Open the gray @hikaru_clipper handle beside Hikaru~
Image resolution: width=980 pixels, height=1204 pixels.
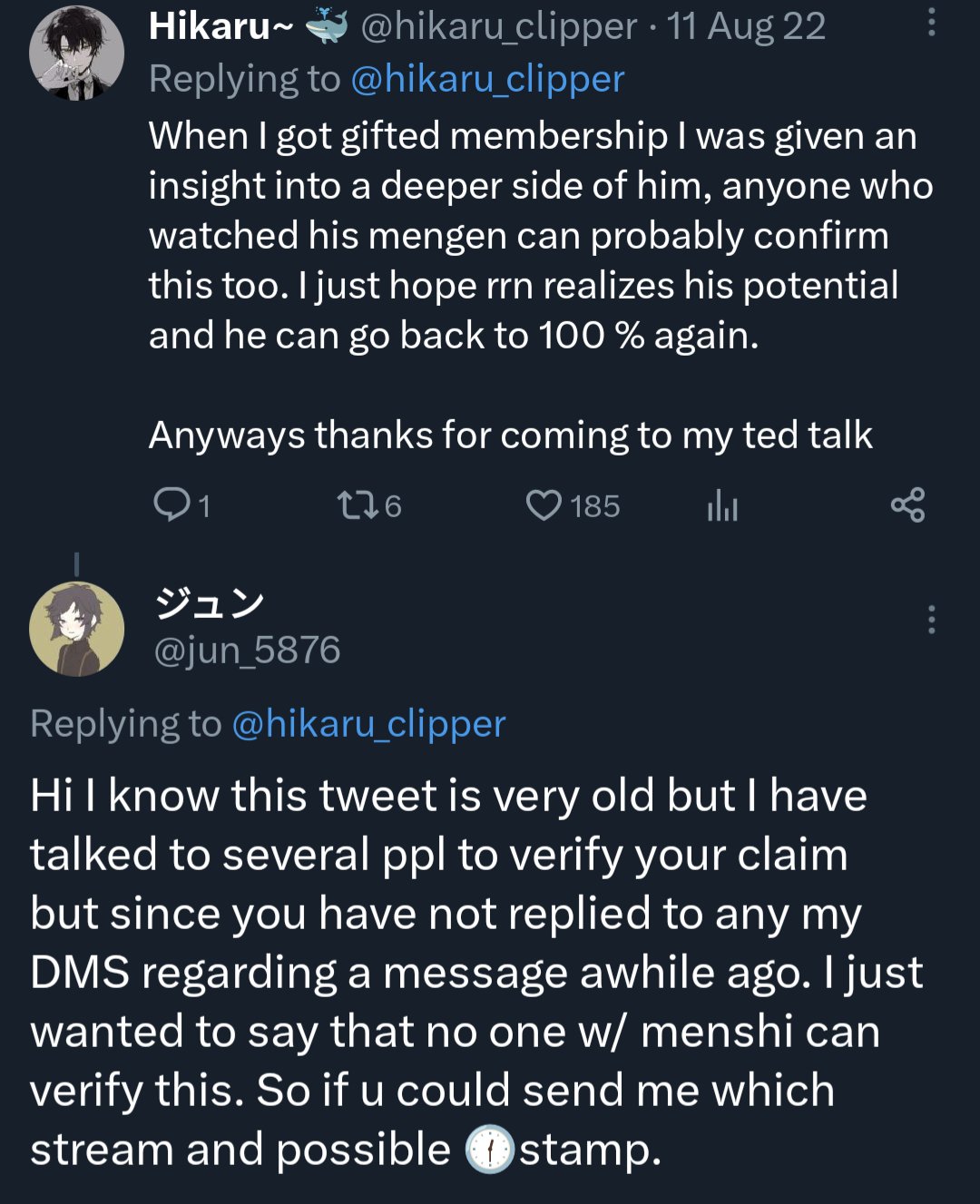click(x=498, y=26)
